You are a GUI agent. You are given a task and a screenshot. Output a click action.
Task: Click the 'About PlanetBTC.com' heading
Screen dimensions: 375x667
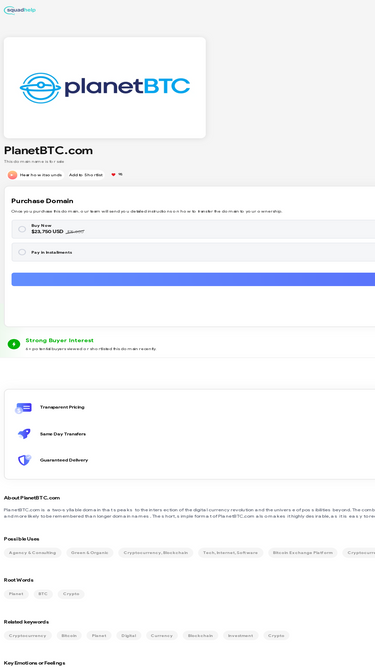point(32,498)
